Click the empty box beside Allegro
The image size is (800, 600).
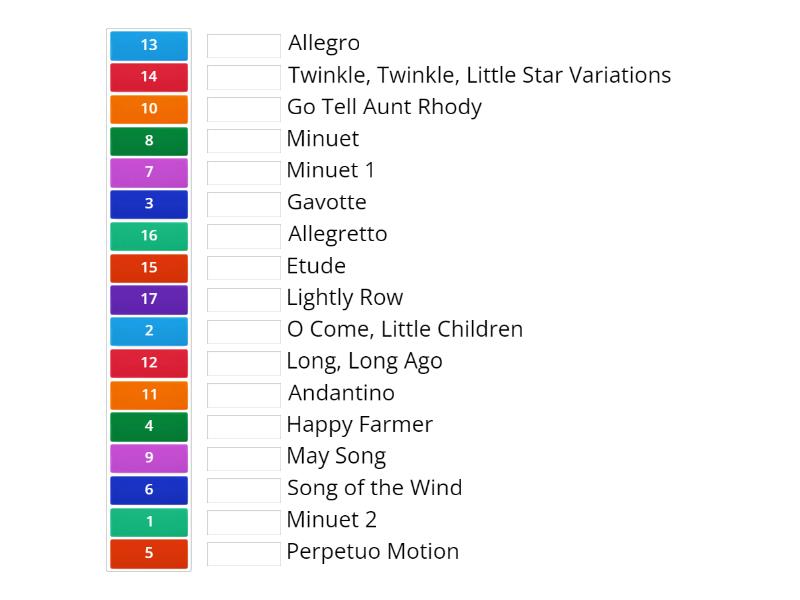[x=244, y=45]
